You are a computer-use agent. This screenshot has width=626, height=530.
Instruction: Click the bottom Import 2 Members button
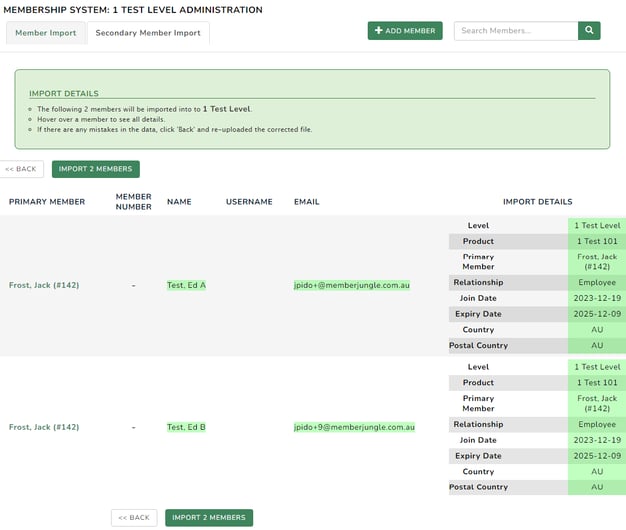point(208,517)
